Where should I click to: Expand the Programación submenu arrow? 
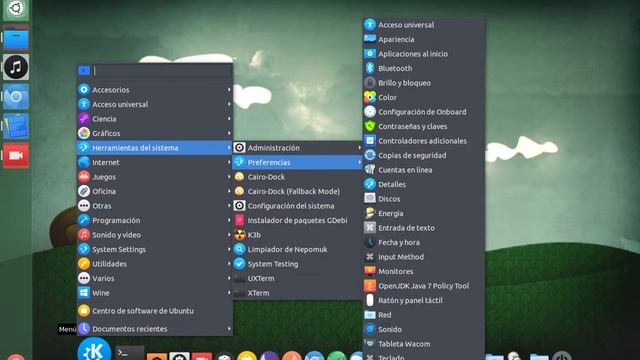[x=229, y=220]
